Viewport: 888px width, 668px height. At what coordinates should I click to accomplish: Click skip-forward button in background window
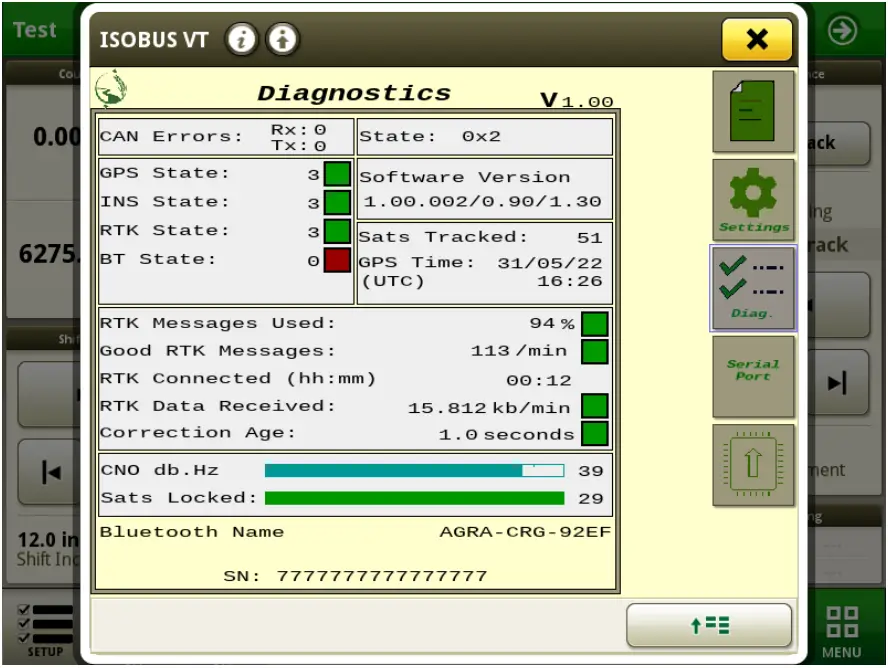point(838,383)
